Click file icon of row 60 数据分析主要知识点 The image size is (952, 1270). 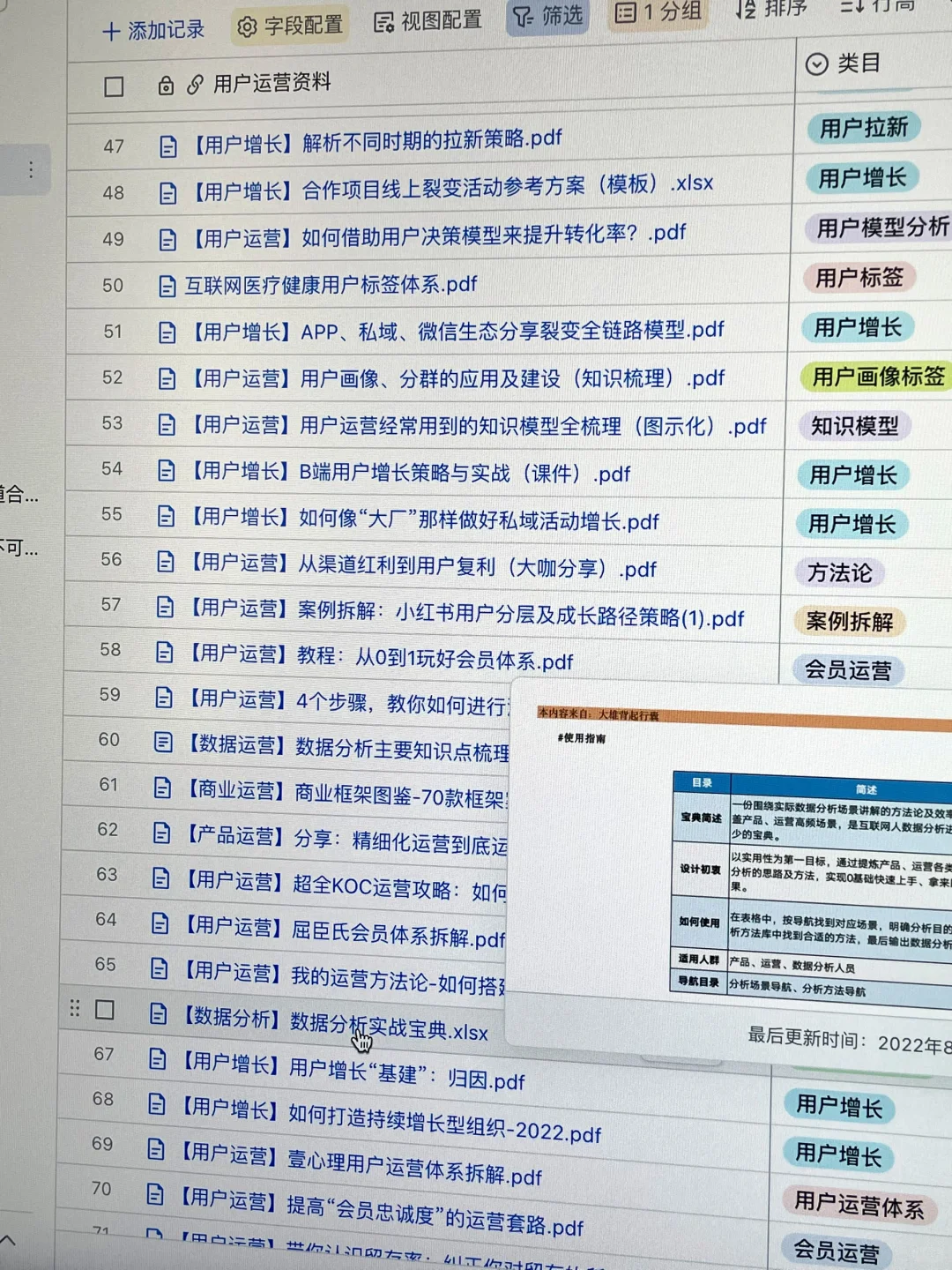point(163,742)
